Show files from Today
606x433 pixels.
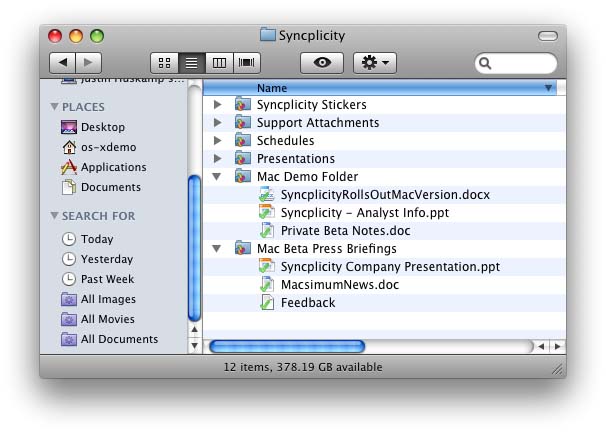(88, 239)
